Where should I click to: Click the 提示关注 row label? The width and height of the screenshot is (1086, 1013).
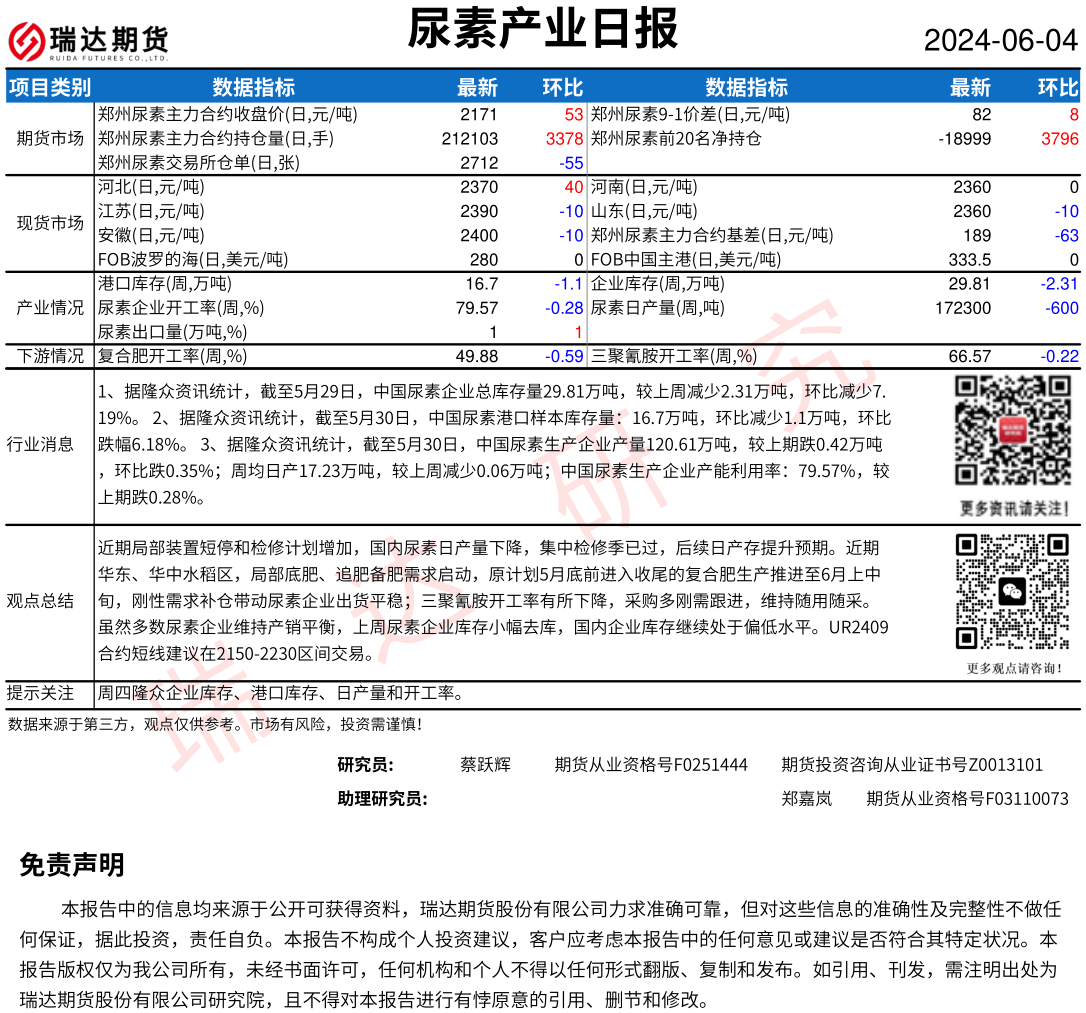pos(41,693)
